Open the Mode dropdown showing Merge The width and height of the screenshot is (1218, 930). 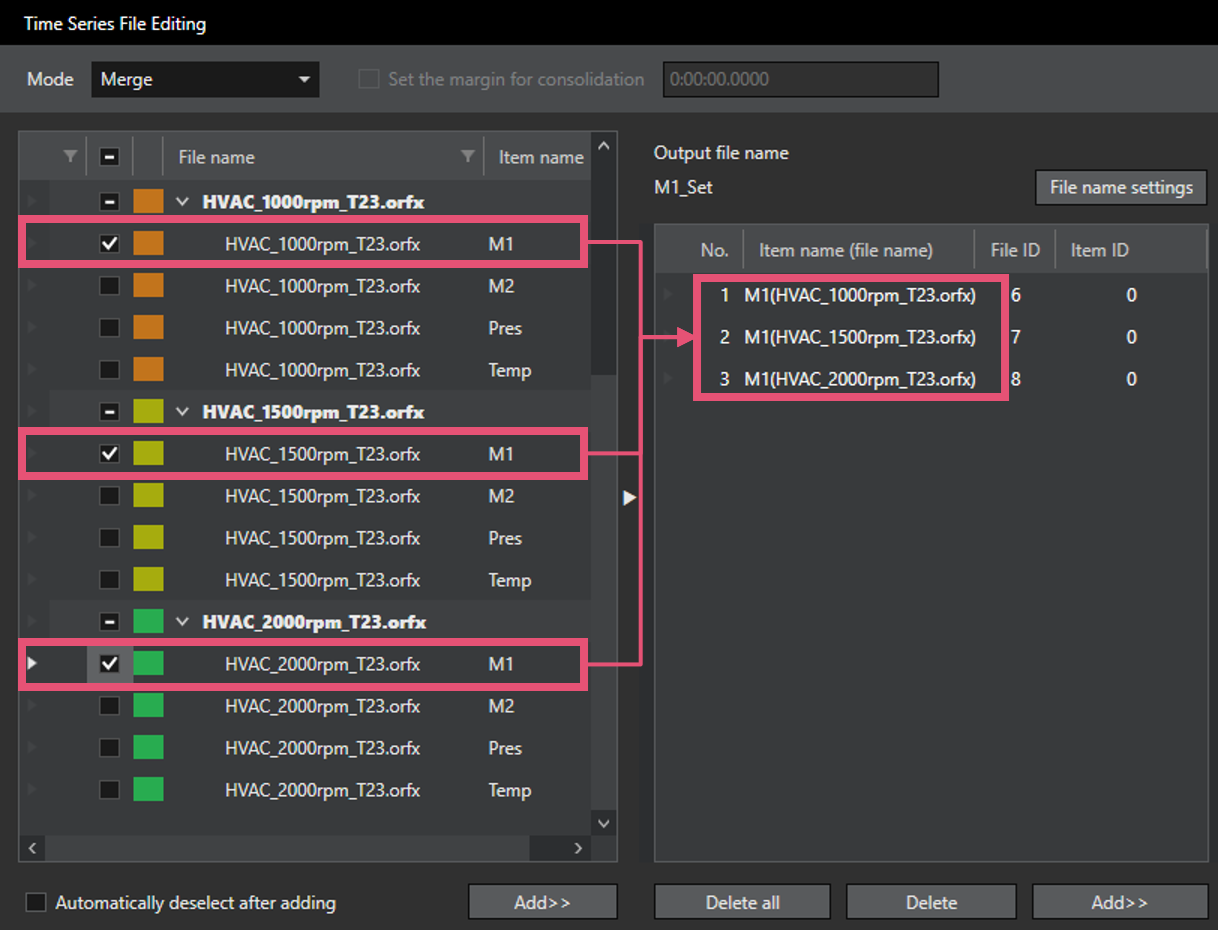pos(205,80)
